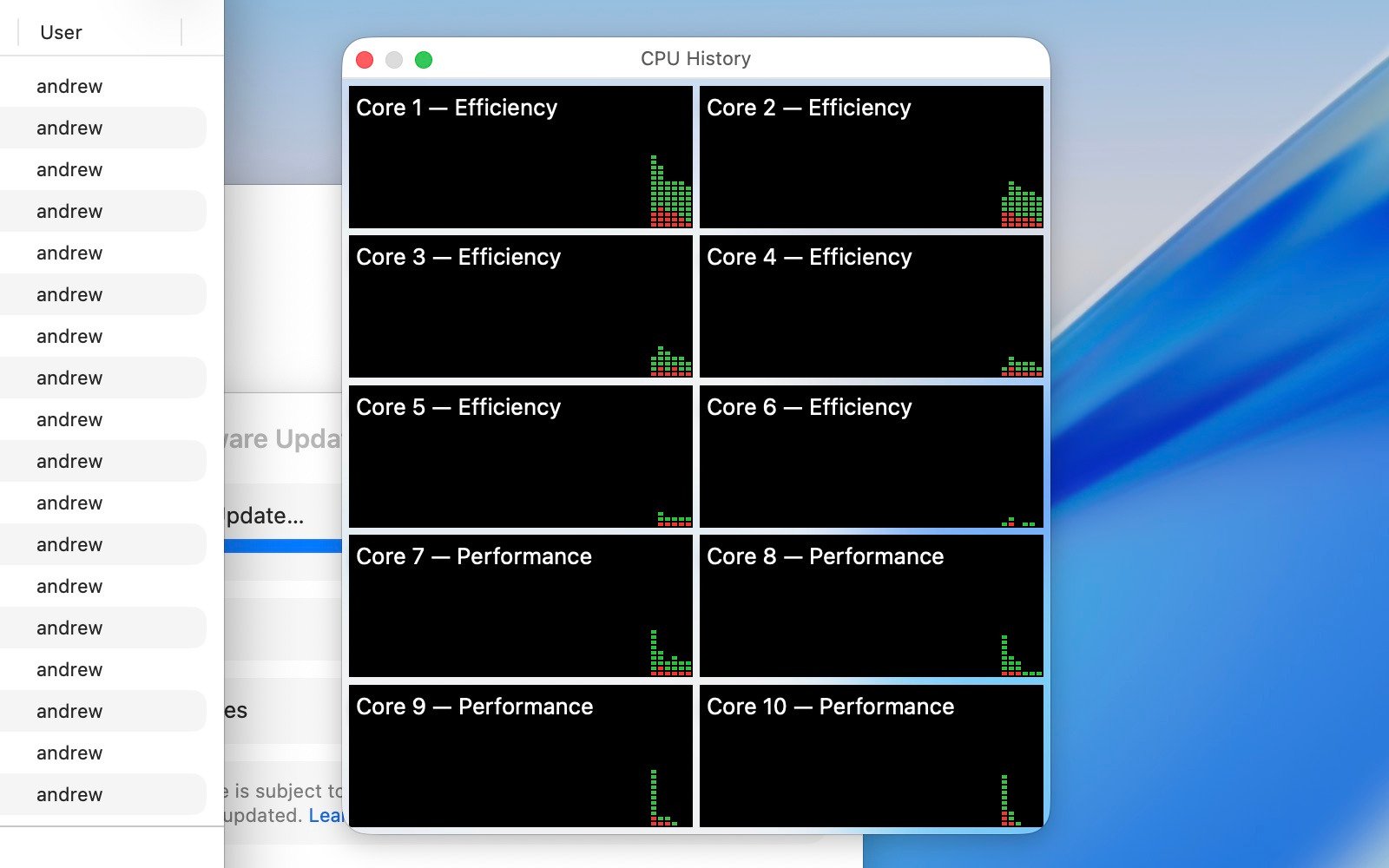Sort processes by the User column header

tap(61, 33)
